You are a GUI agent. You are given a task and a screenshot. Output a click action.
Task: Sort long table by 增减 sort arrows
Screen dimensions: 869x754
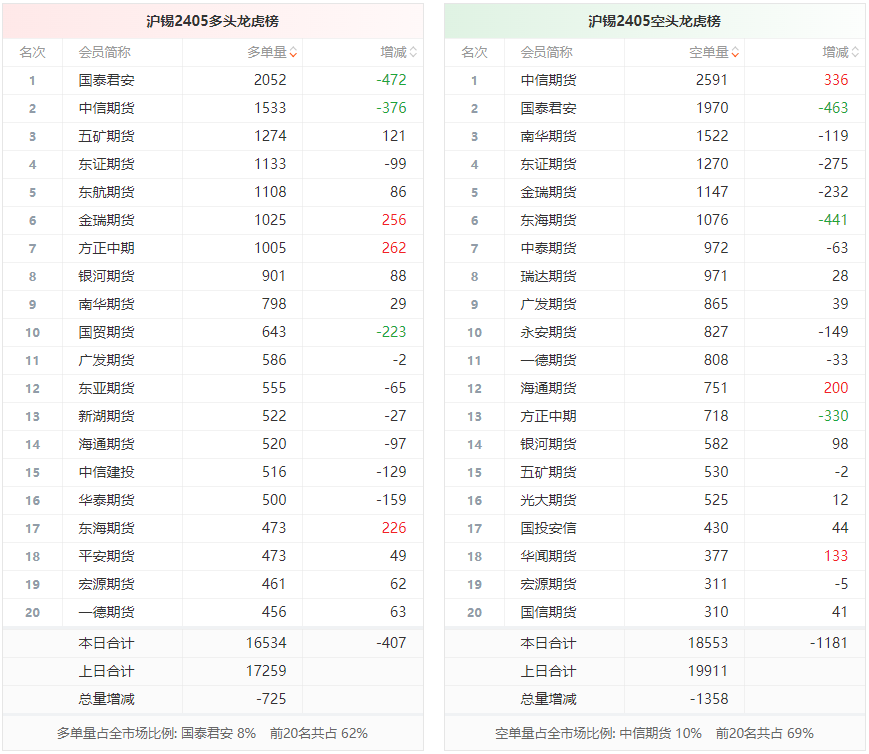click(x=413, y=53)
